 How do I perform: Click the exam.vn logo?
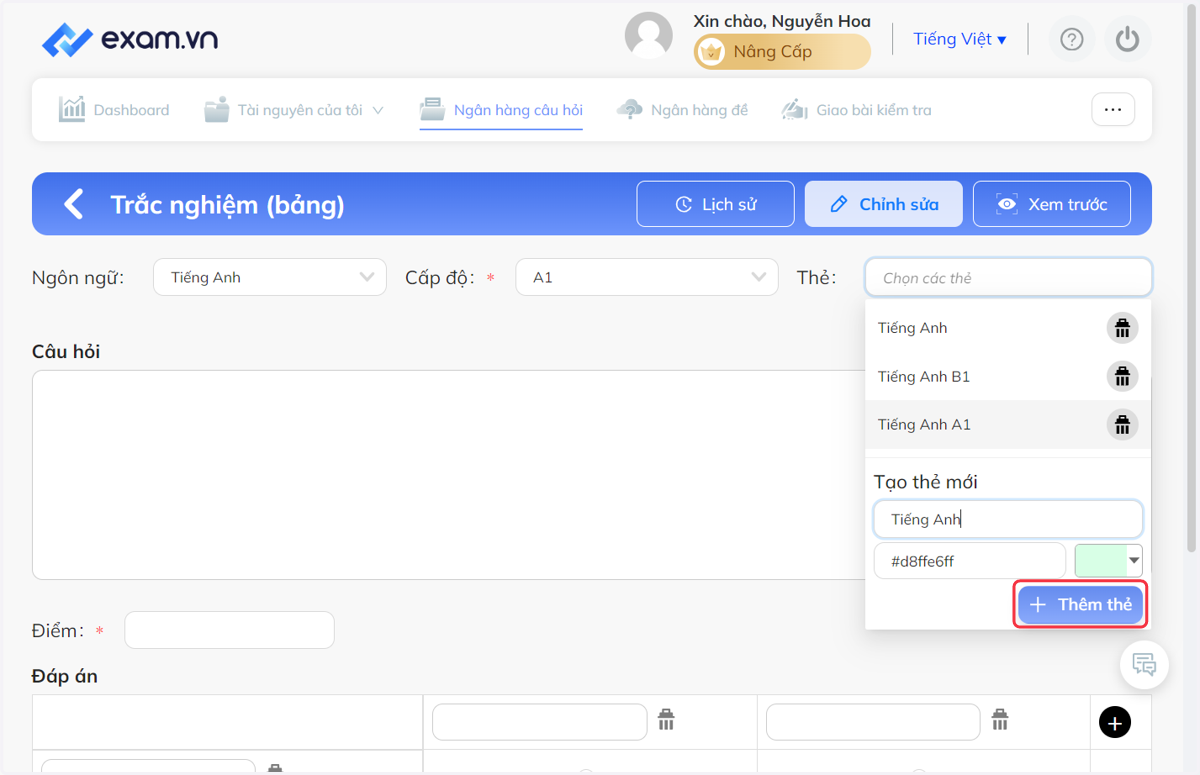pyautogui.click(x=130, y=40)
